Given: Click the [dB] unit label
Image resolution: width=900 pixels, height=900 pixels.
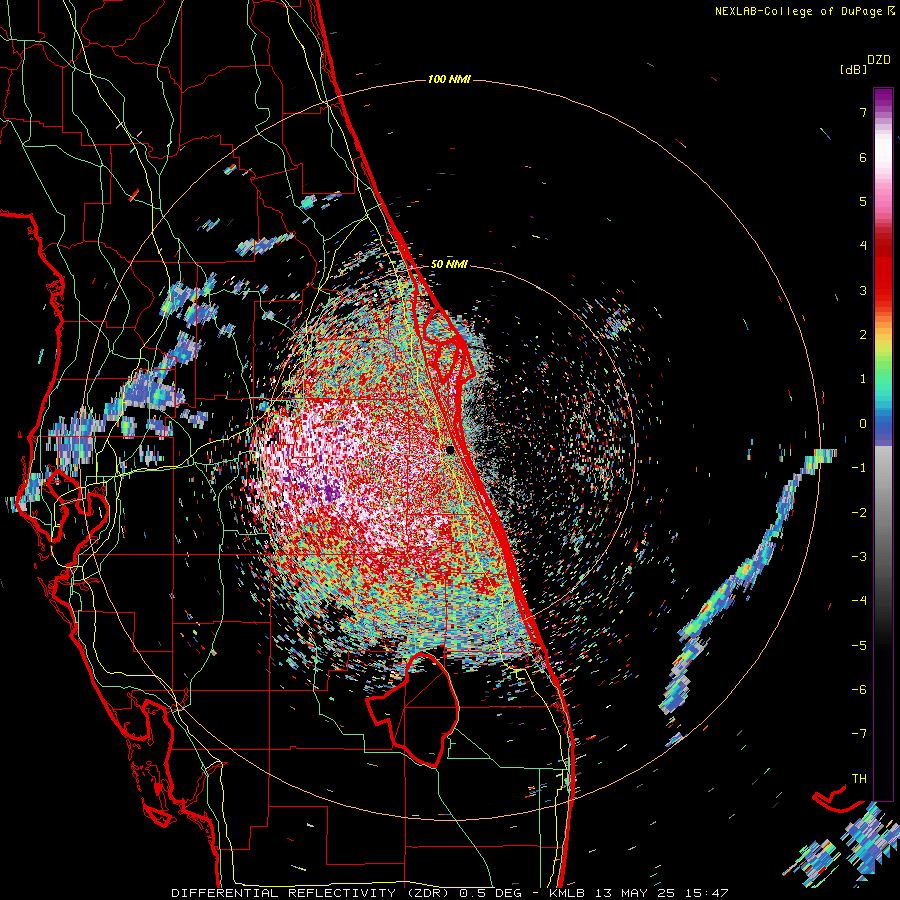Looking at the screenshot, I should (x=853, y=69).
